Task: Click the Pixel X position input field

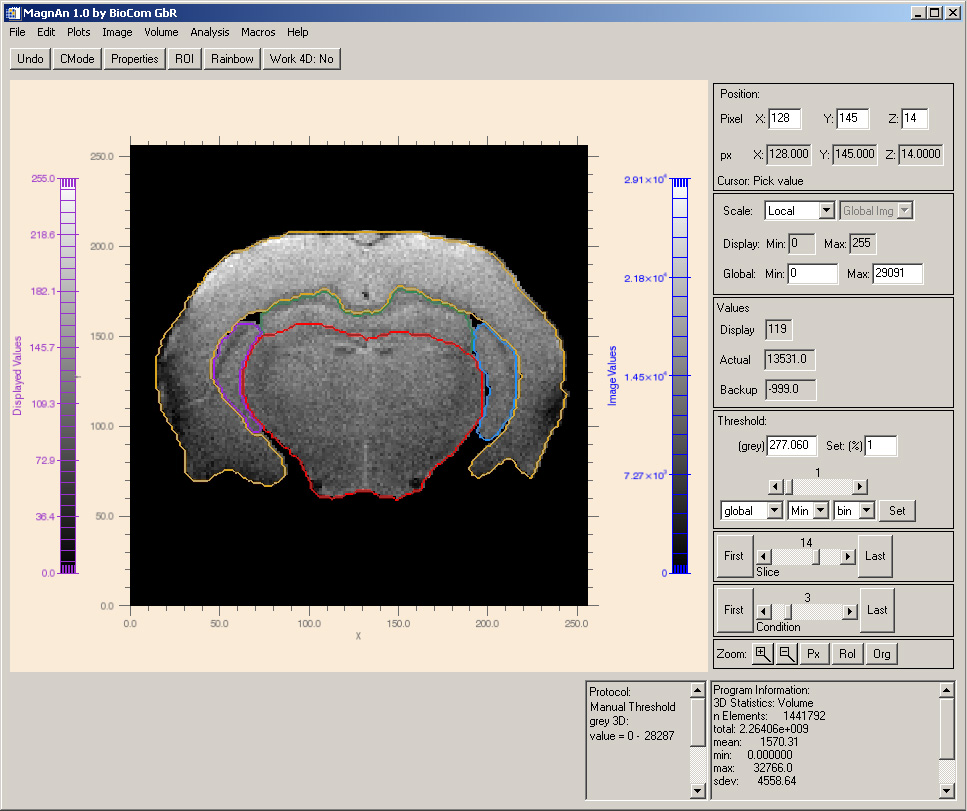Action: click(784, 119)
